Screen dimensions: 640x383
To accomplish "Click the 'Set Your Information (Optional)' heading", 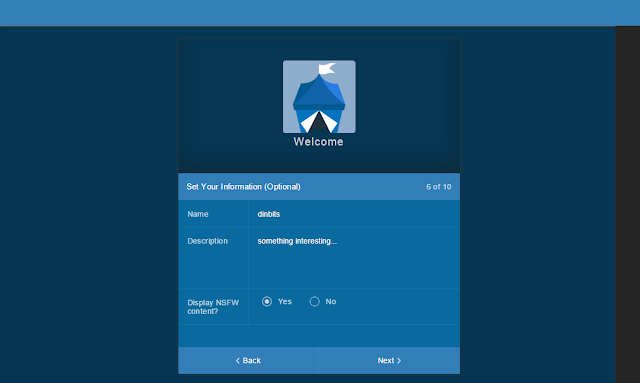I will point(244,187).
